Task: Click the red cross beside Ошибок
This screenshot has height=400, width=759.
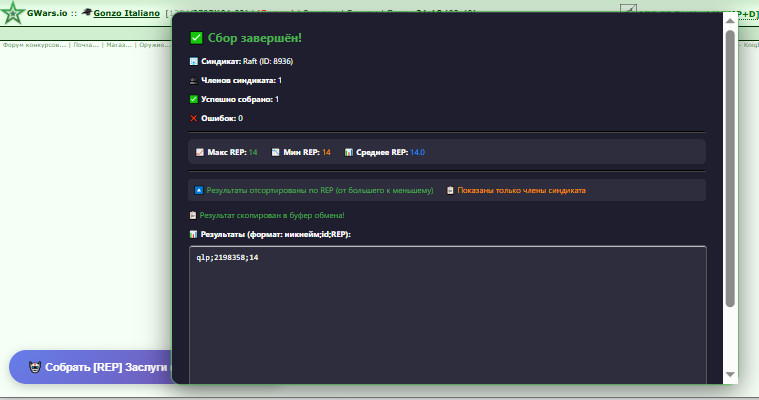Action: [194, 118]
